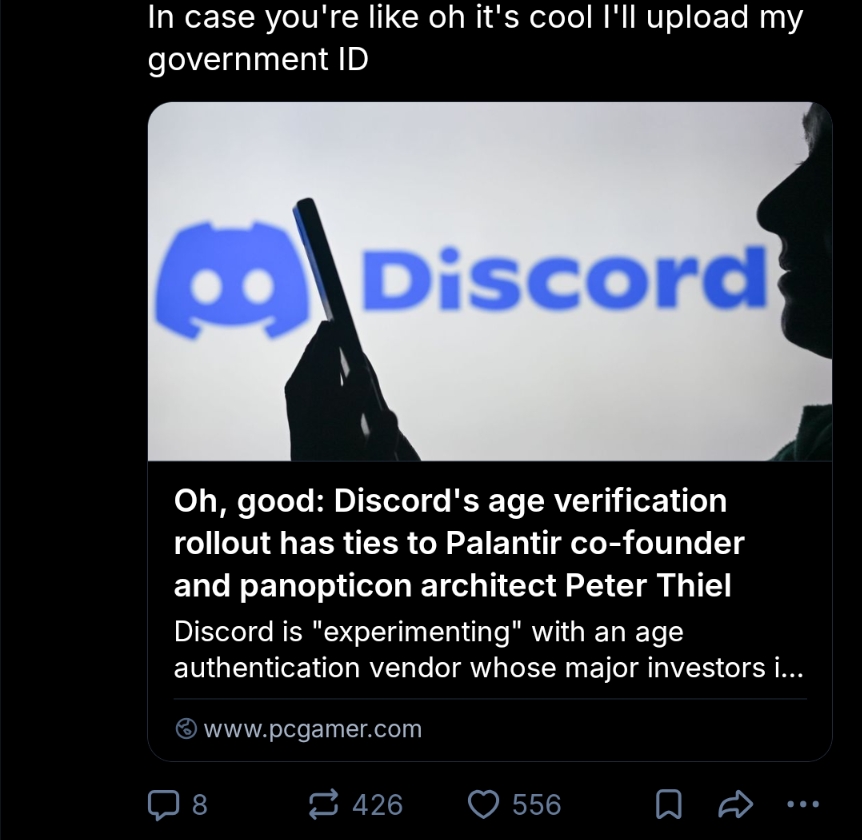This screenshot has width=862, height=840.
Task: Click the globe icon beside www.pcgamer.com
Action: [x=185, y=729]
